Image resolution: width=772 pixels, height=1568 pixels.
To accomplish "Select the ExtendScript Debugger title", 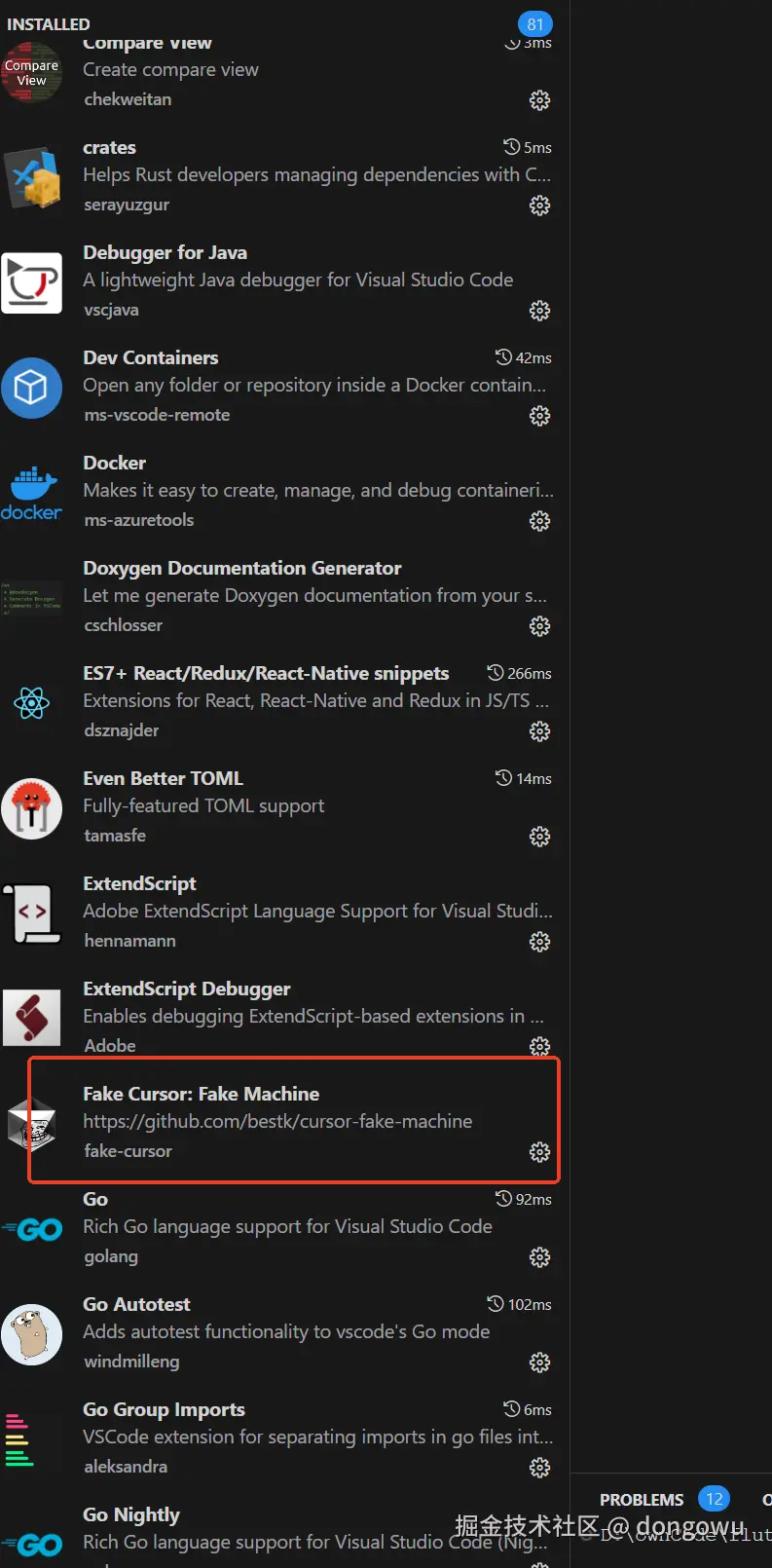I will (186, 989).
